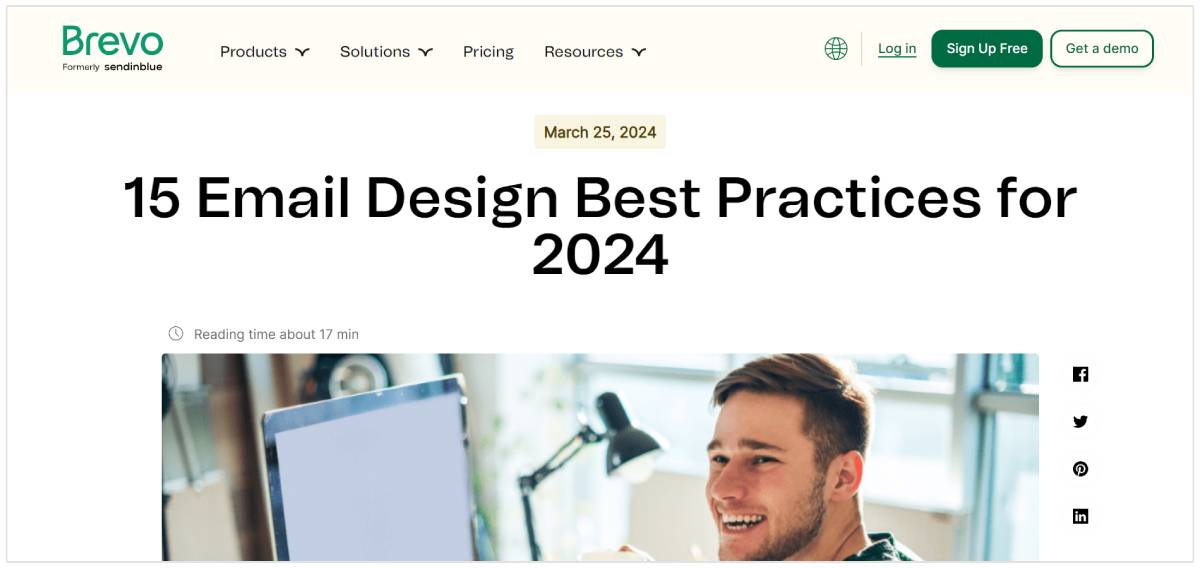This screenshot has height=568, width=1200.
Task: Click the Brevo logo
Action: coord(112,42)
